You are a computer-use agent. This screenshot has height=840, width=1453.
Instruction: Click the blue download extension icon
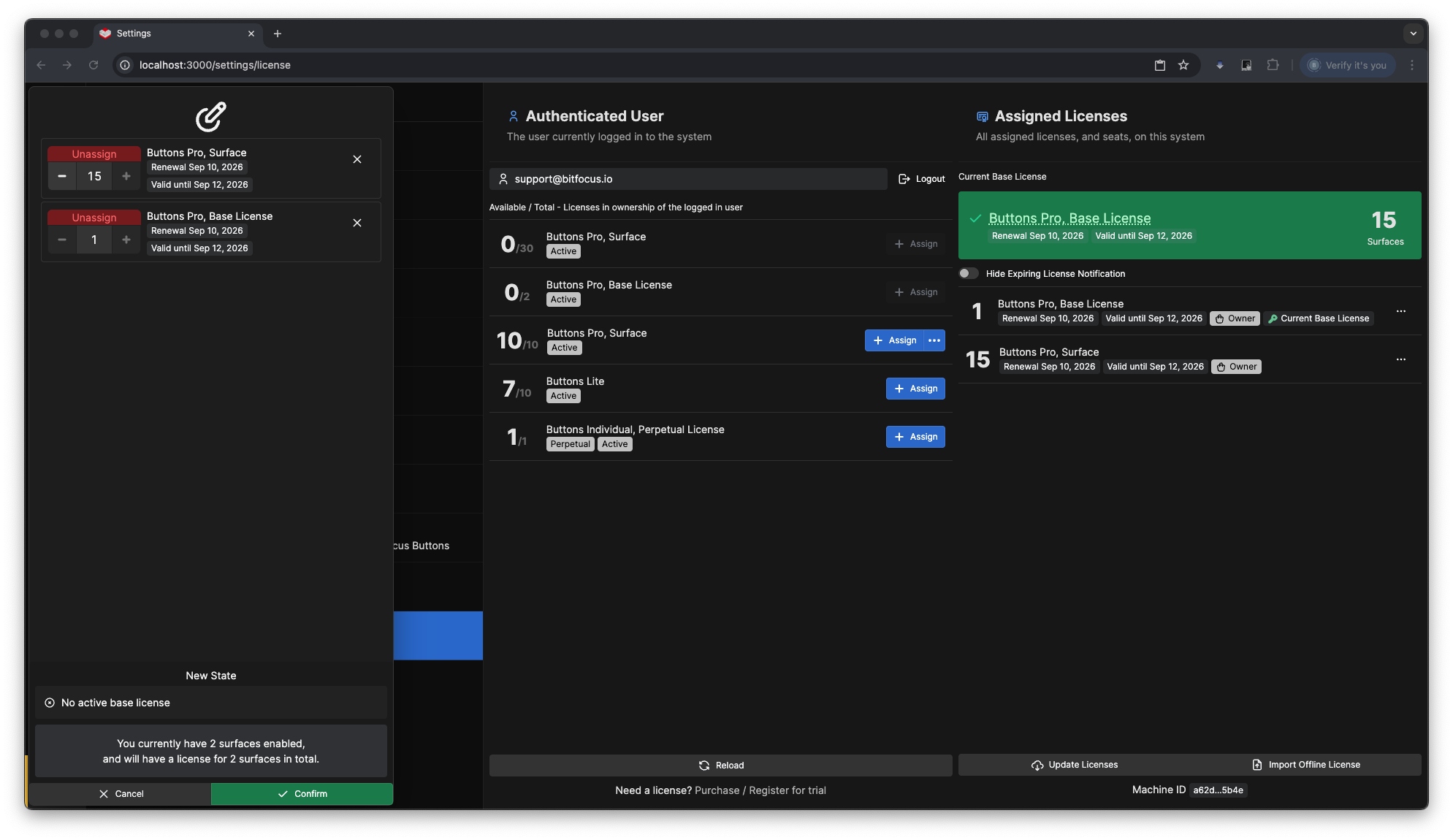[x=1219, y=65]
